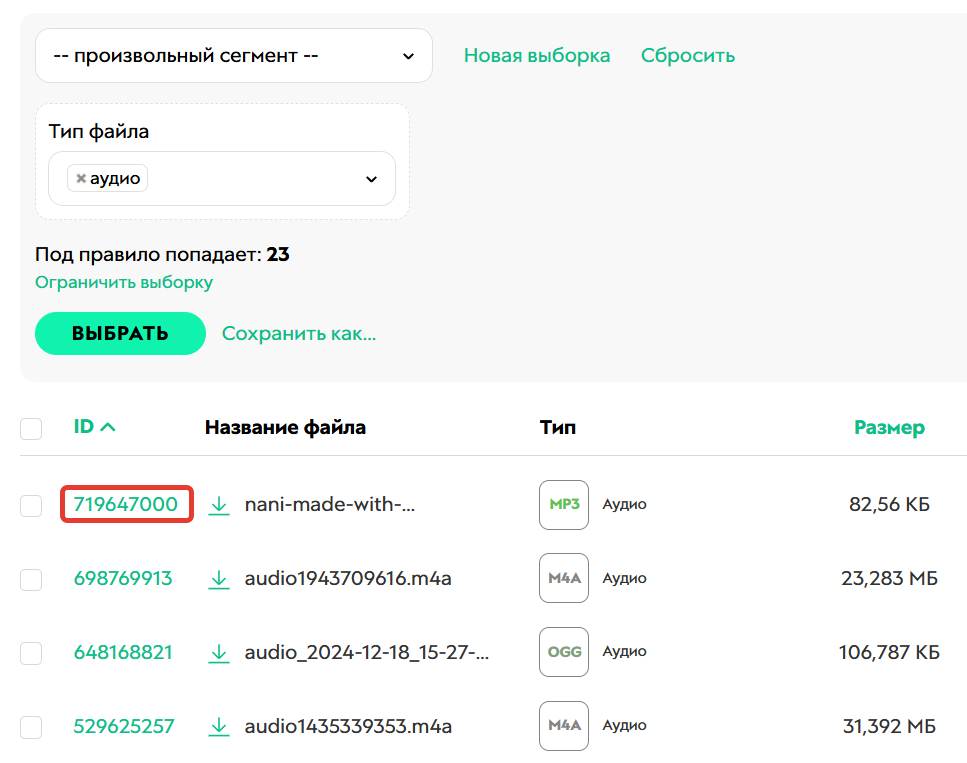Open file ID 529625257

[124, 726]
